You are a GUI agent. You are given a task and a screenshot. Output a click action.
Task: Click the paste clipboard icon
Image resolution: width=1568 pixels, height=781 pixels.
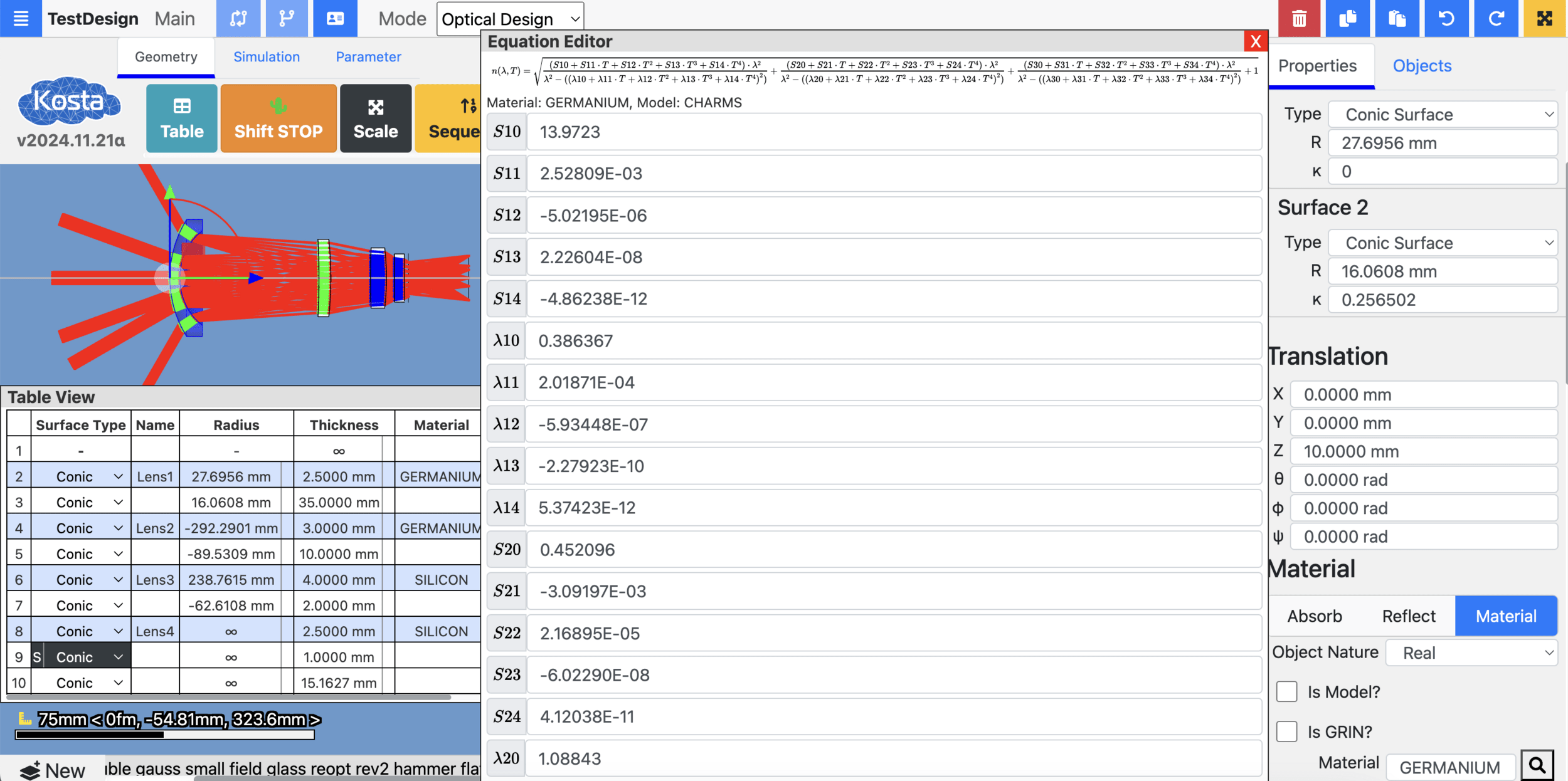pos(1397,18)
